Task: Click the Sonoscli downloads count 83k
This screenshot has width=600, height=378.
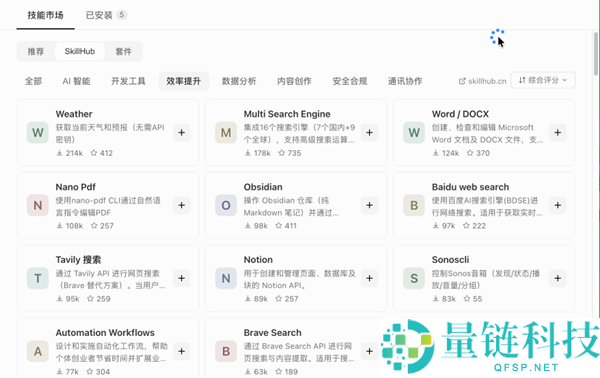Action: tap(444, 299)
